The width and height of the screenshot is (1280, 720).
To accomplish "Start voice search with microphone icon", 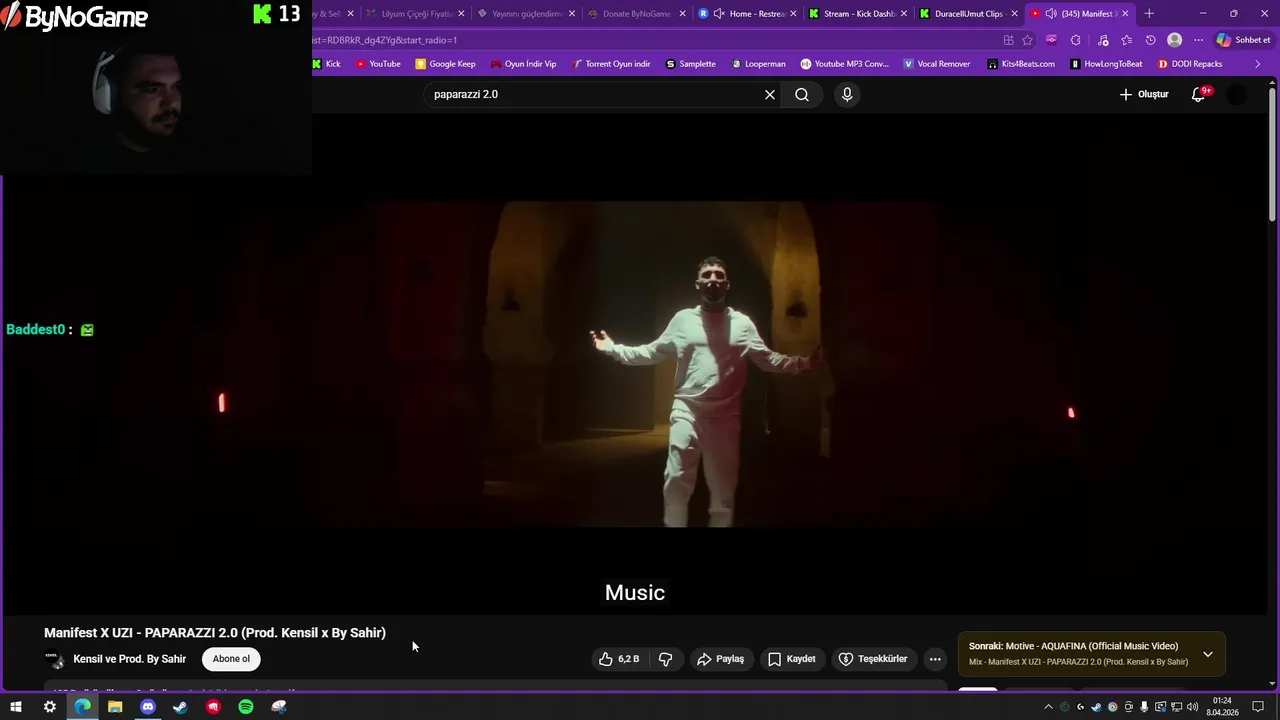I will [x=847, y=94].
